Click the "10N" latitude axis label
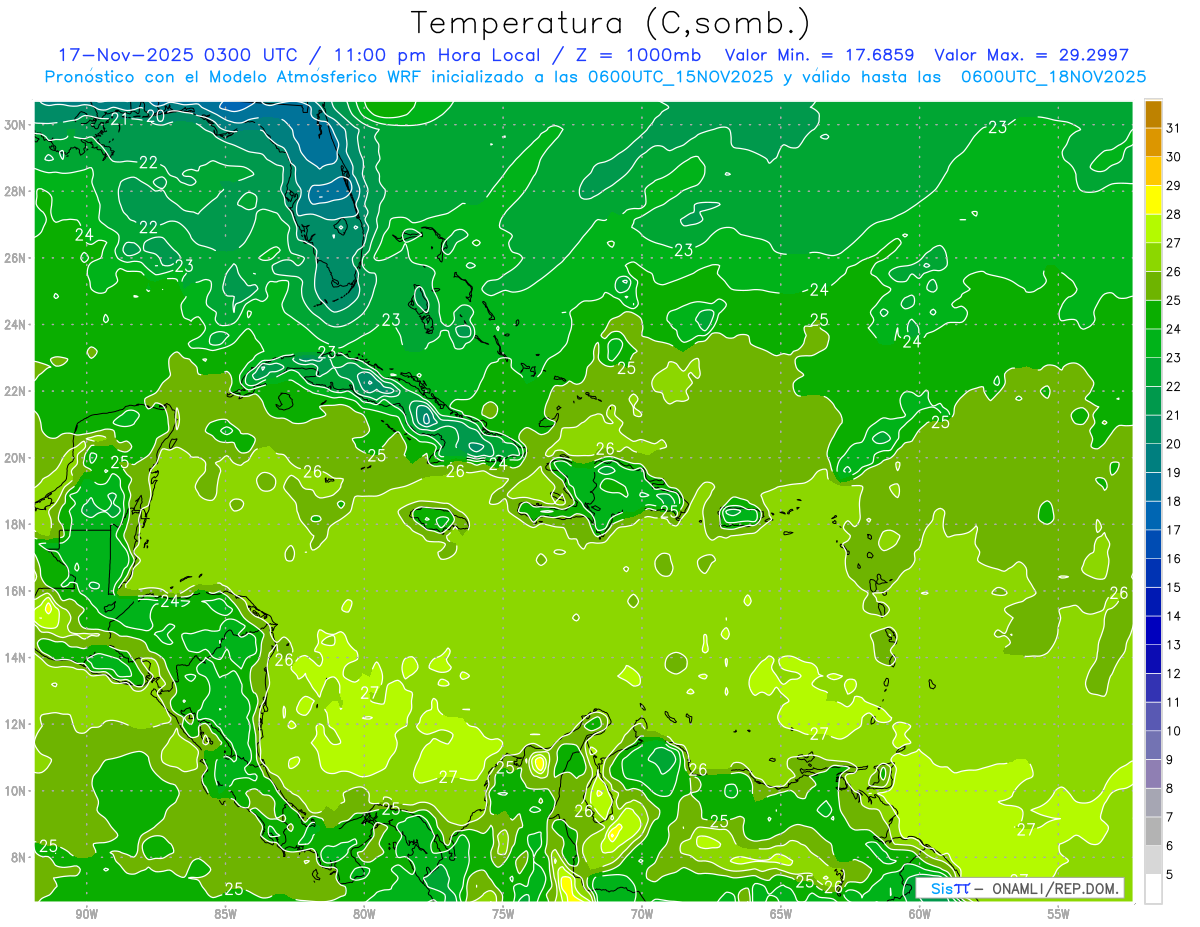 [x=15, y=790]
